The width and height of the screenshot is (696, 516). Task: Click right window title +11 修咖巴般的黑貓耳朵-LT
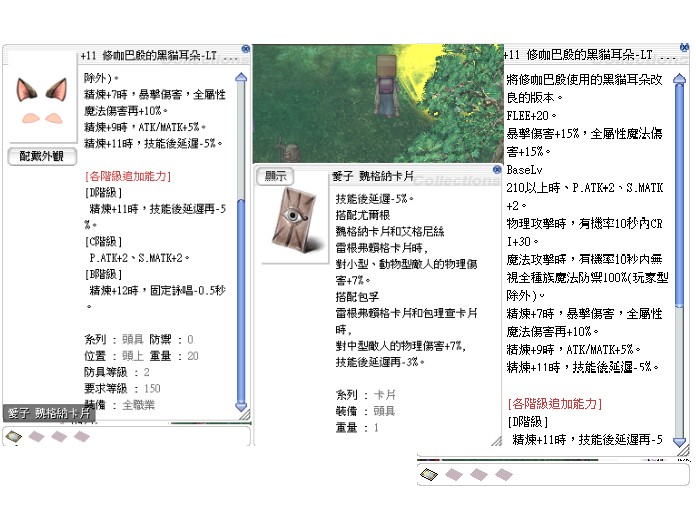[578, 55]
